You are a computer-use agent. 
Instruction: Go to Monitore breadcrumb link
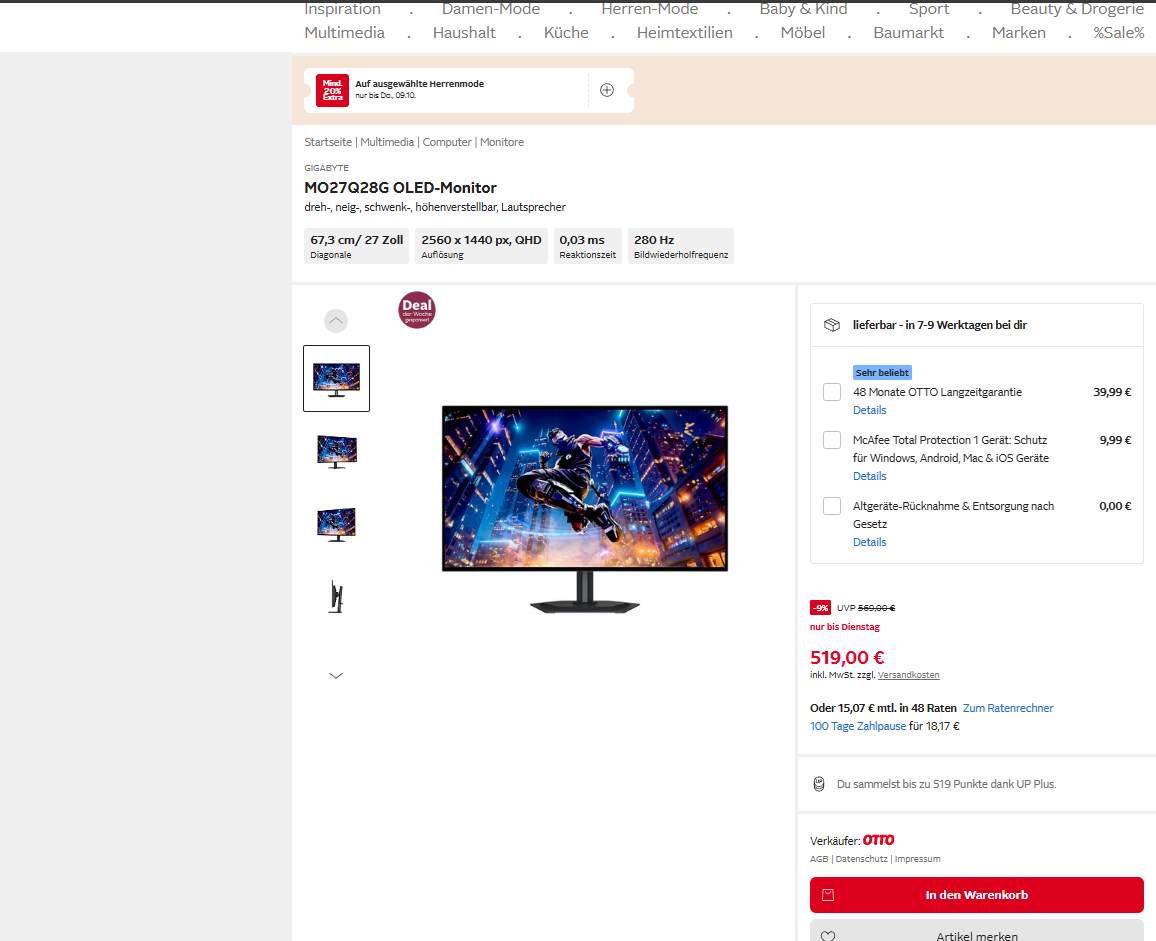tap(502, 142)
